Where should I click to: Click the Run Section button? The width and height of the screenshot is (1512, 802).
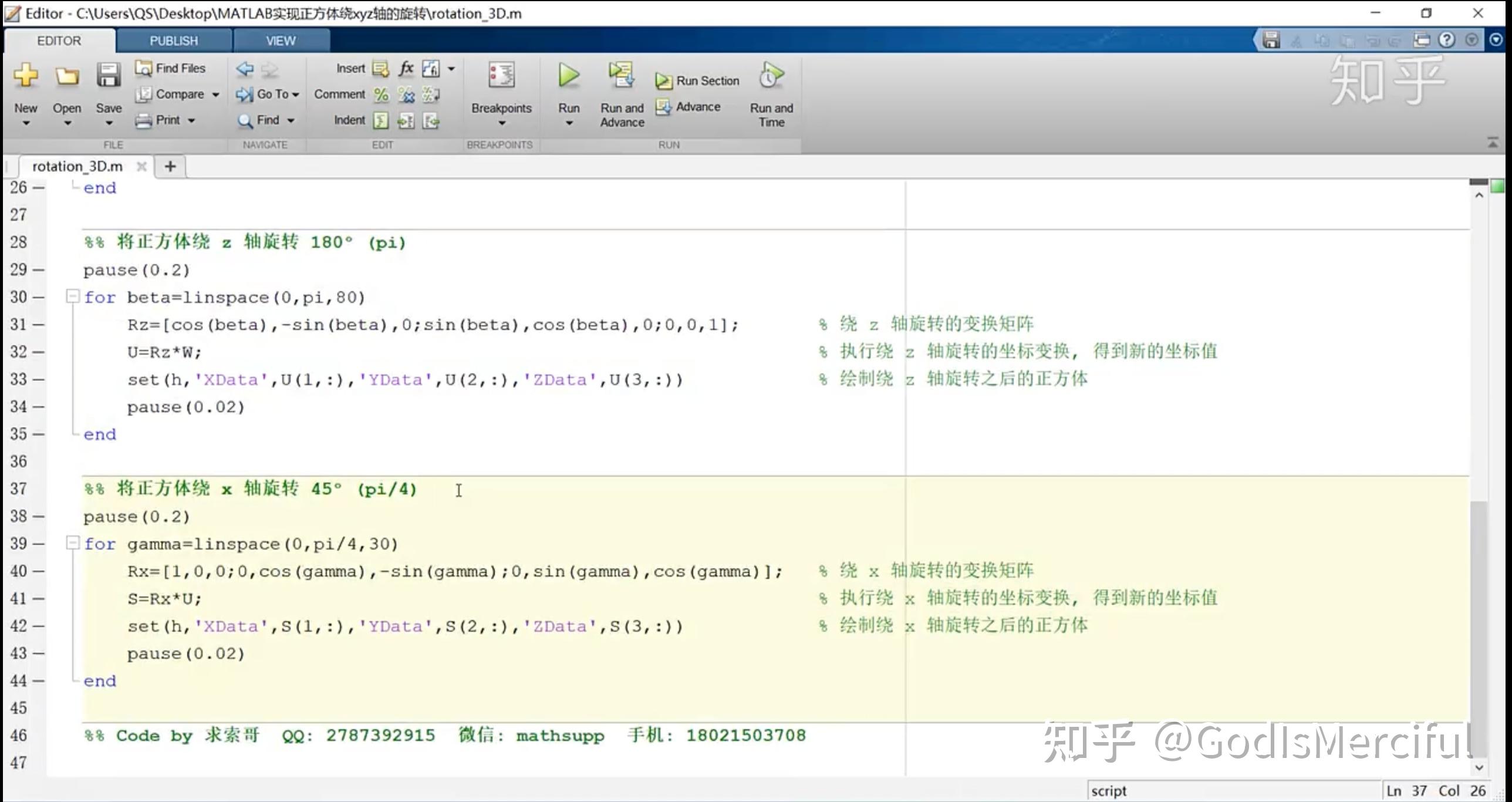pyautogui.click(x=698, y=81)
